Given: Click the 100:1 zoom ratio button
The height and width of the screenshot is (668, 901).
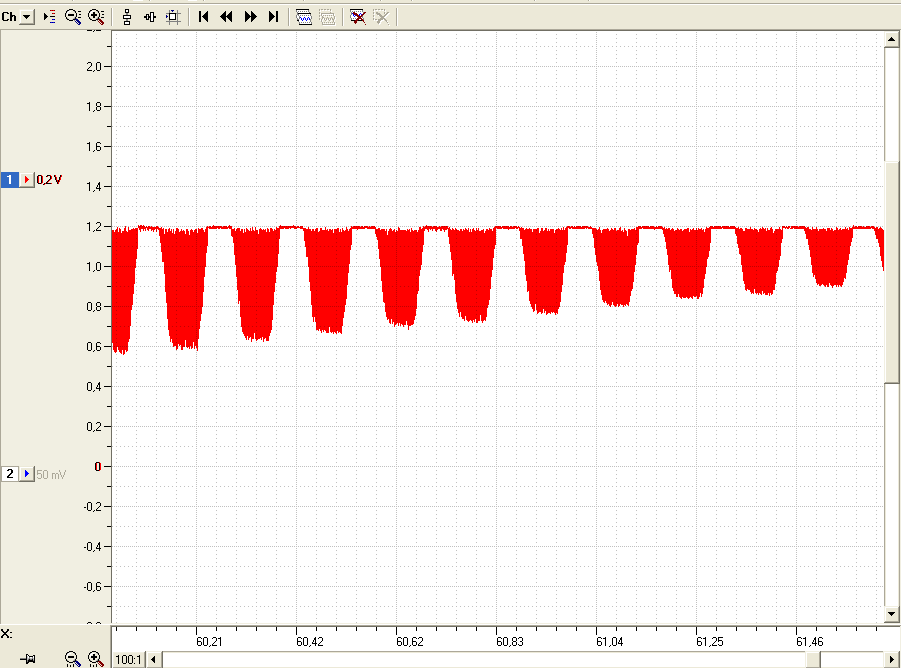Looking at the screenshot, I should 128,659.
